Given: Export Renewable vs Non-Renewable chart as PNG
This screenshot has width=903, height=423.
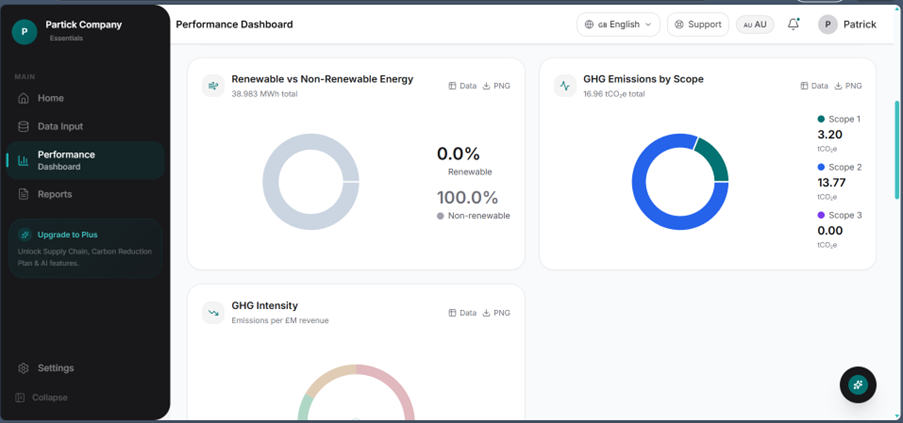Looking at the screenshot, I should pyautogui.click(x=496, y=86).
